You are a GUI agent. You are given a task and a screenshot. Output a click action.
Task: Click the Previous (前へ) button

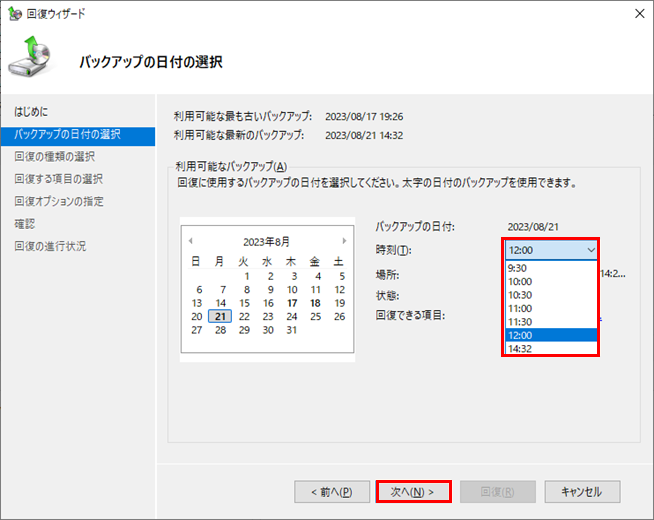(x=332, y=492)
